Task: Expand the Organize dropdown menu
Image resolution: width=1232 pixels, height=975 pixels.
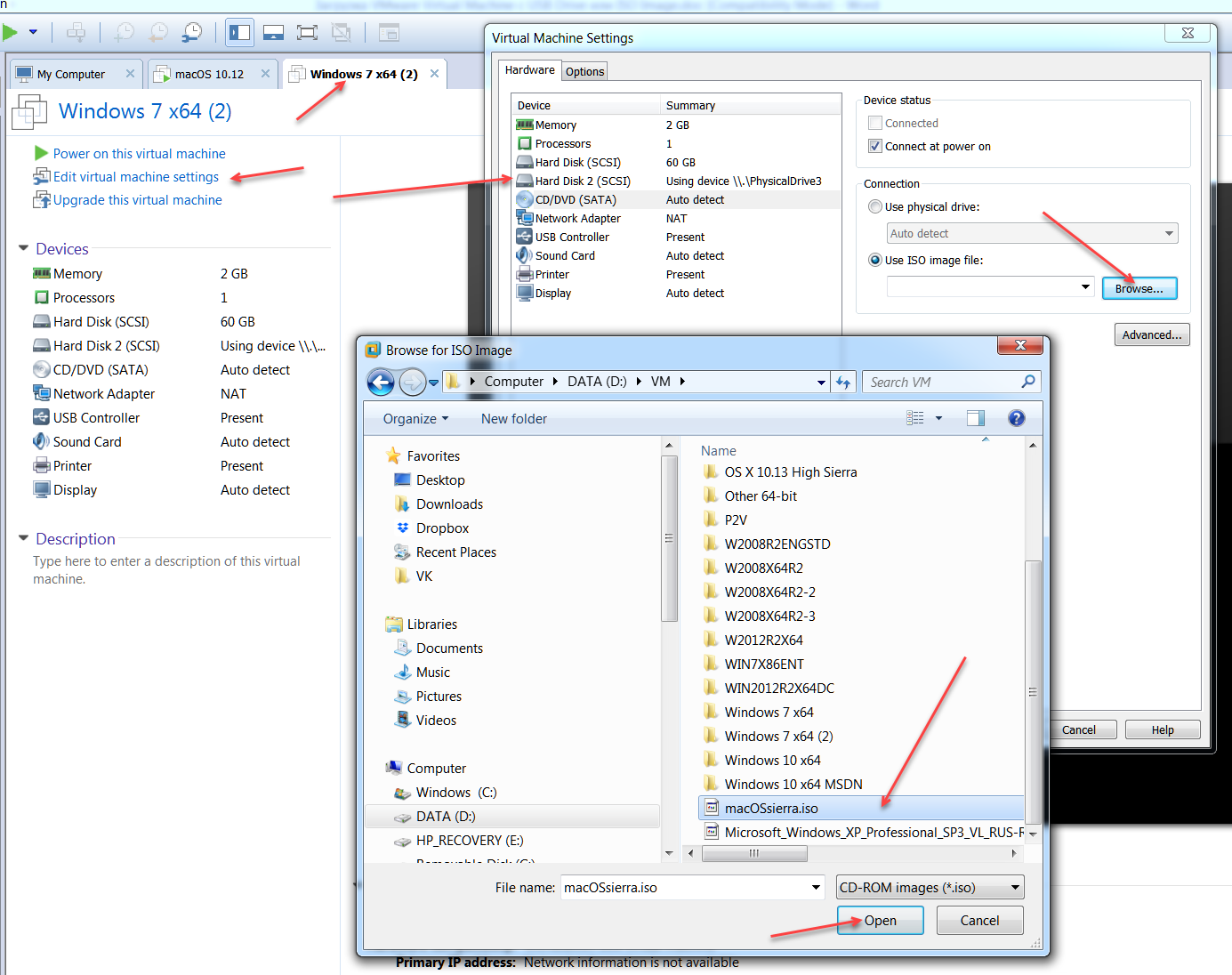Action: [415, 419]
